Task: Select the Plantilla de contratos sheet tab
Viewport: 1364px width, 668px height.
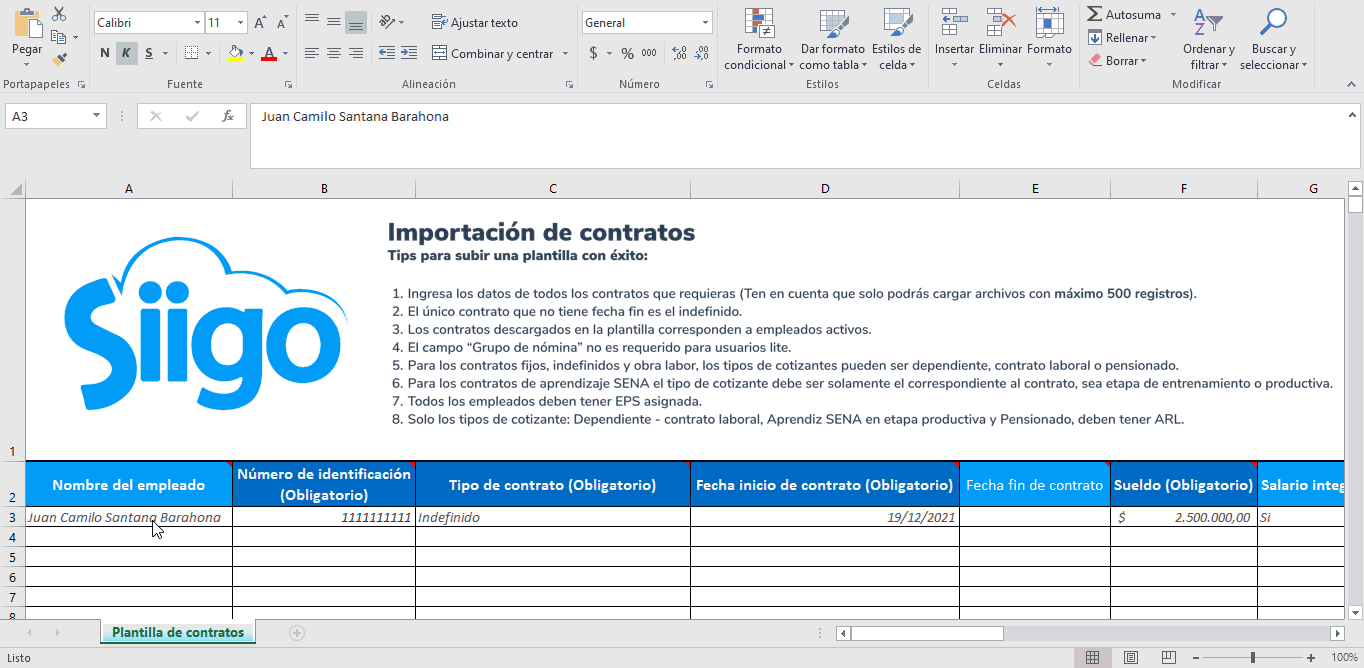Action: click(178, 632)
